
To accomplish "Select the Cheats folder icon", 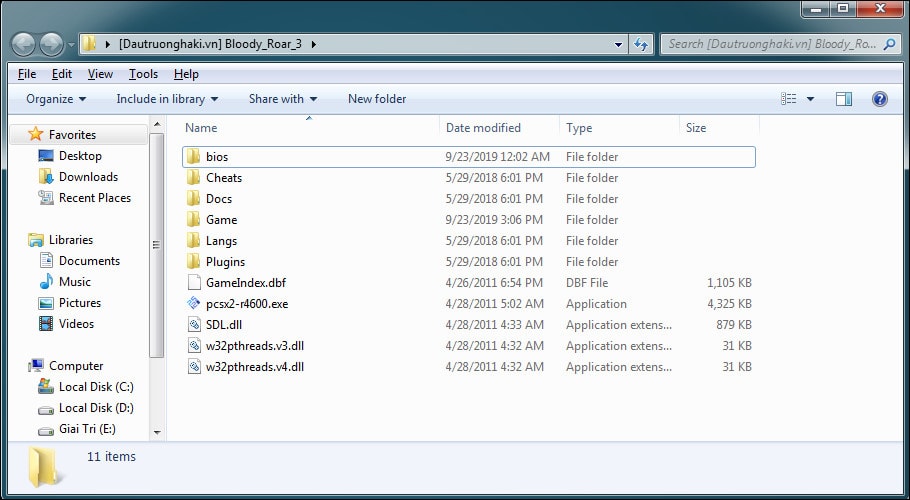I will coord(193,177).
